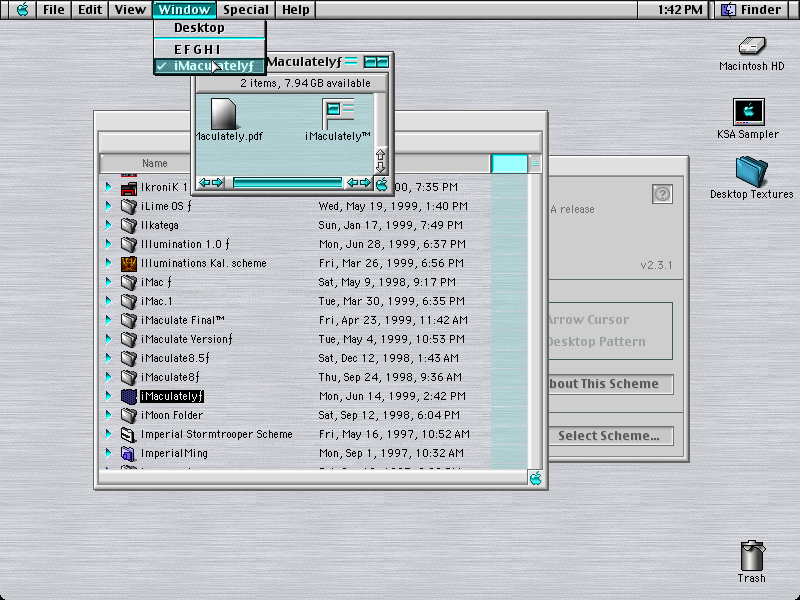Select the Desktop Textures folder icon
Viewport: 800px width, 600px height.
tap(752, 172)
